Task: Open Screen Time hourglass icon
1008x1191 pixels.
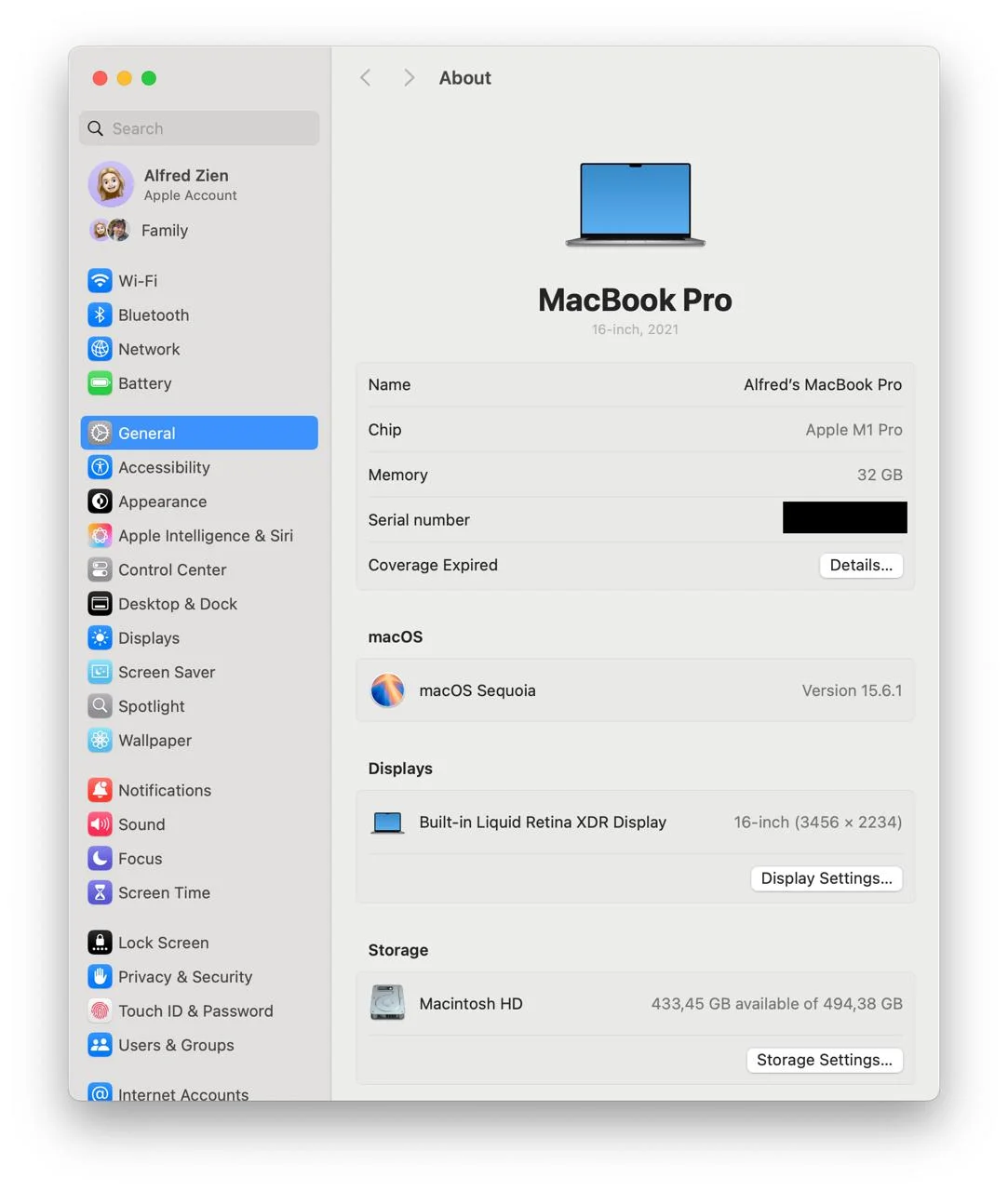Action: [x=100, y=892]
